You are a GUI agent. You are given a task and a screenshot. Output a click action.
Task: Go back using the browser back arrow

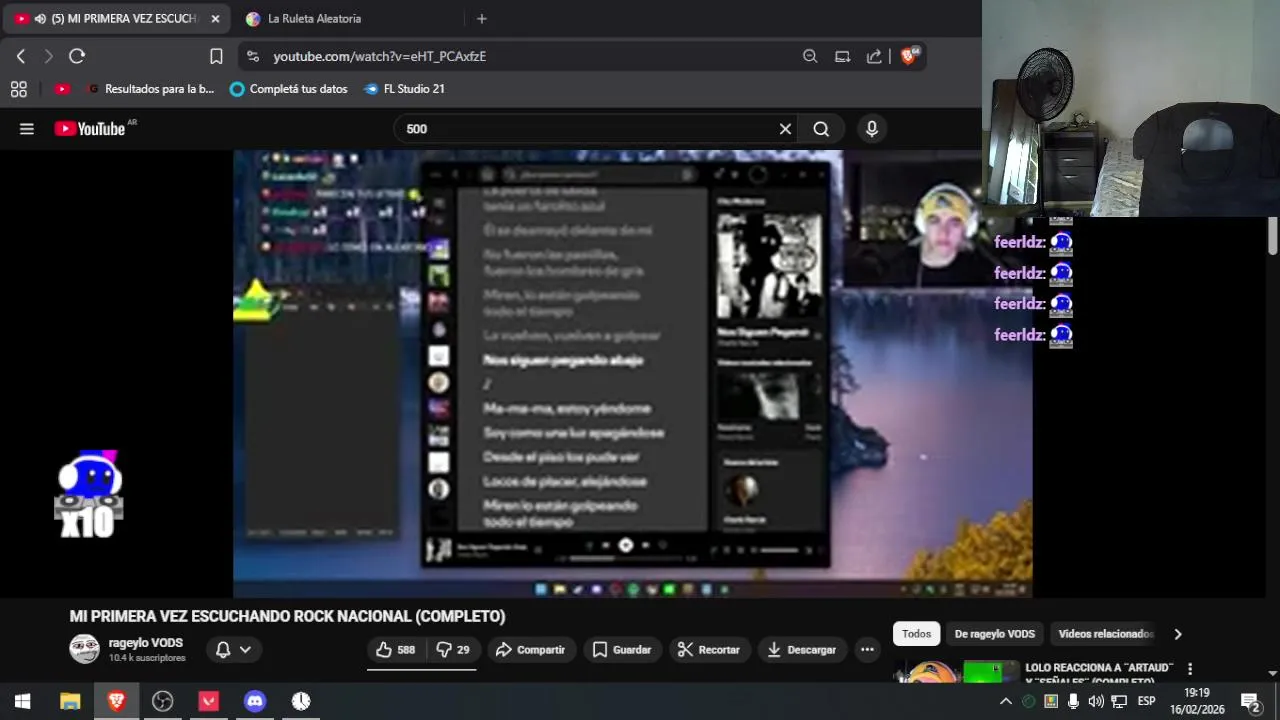21,57
